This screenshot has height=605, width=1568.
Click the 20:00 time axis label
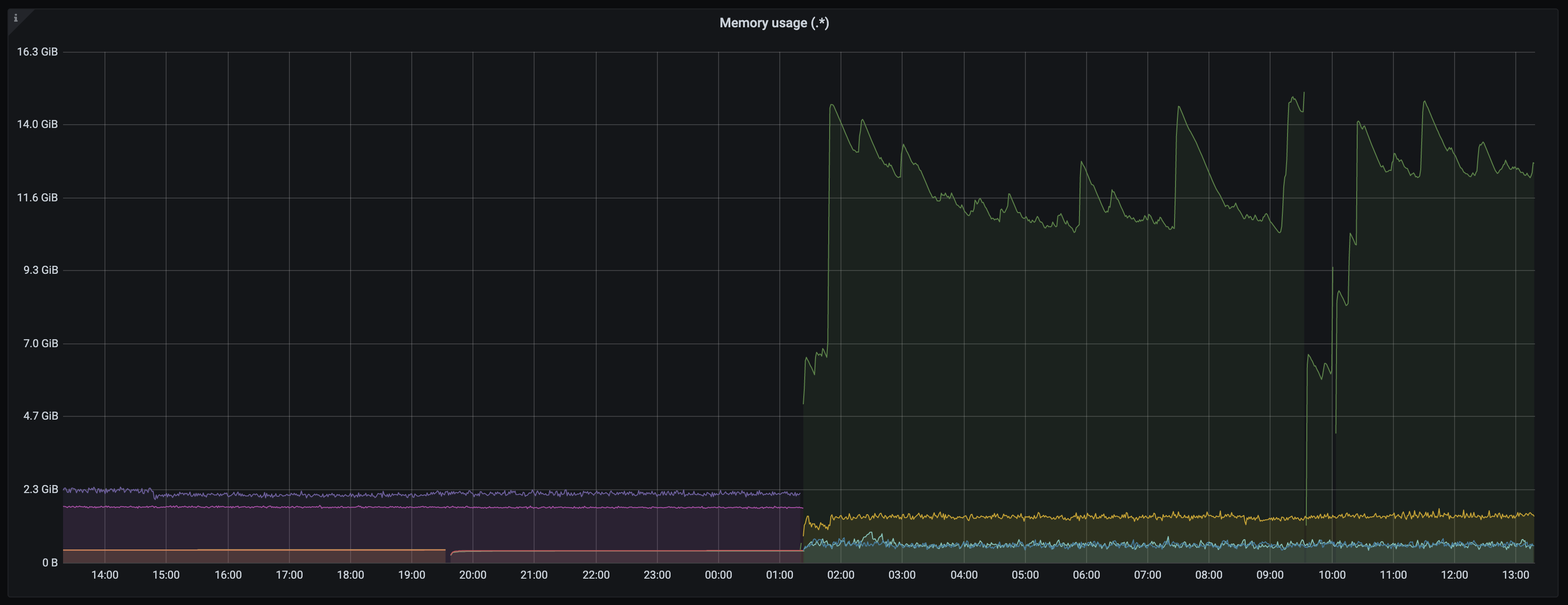[x=472, y=575]
